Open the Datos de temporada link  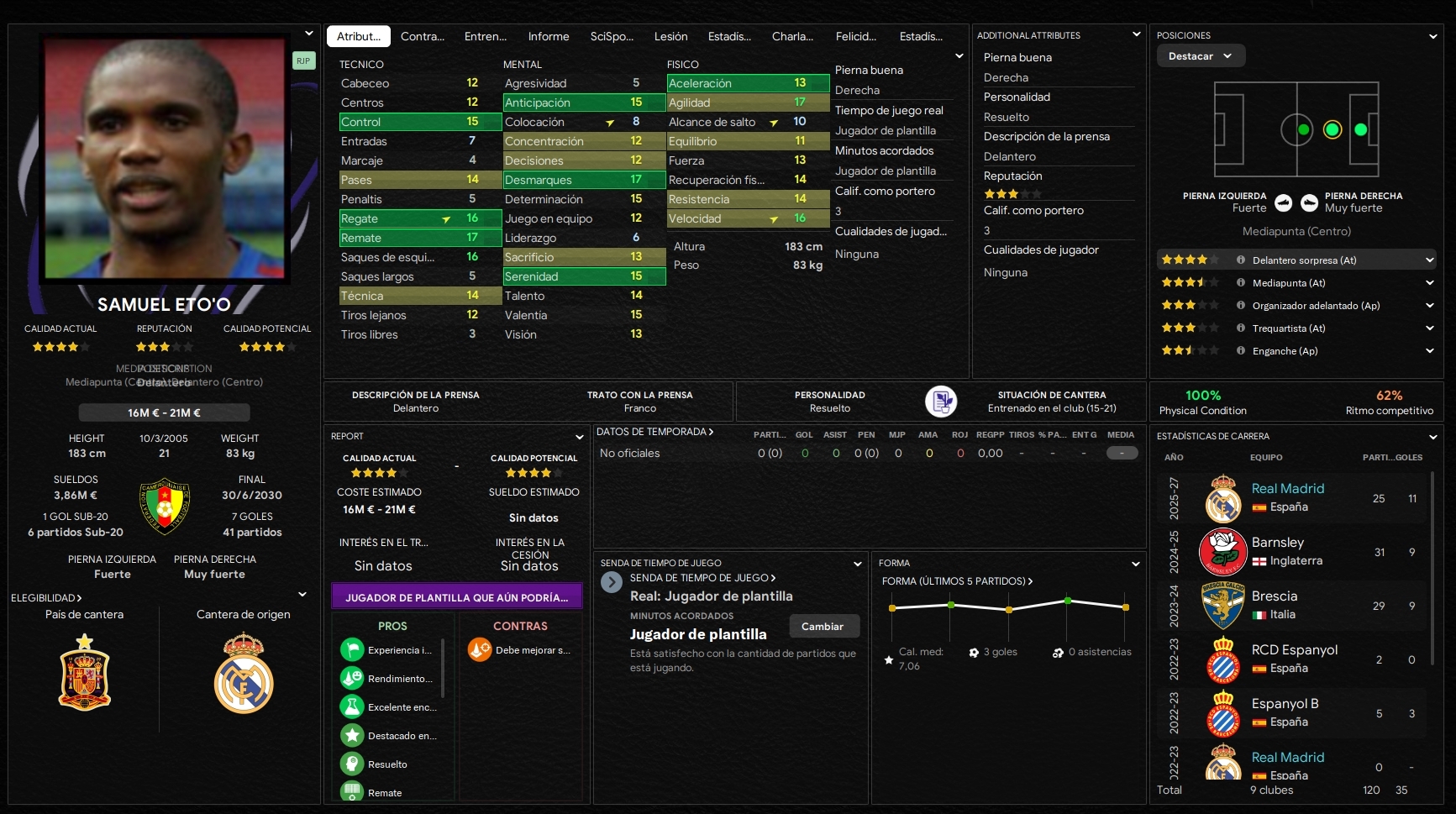(655, 432)
